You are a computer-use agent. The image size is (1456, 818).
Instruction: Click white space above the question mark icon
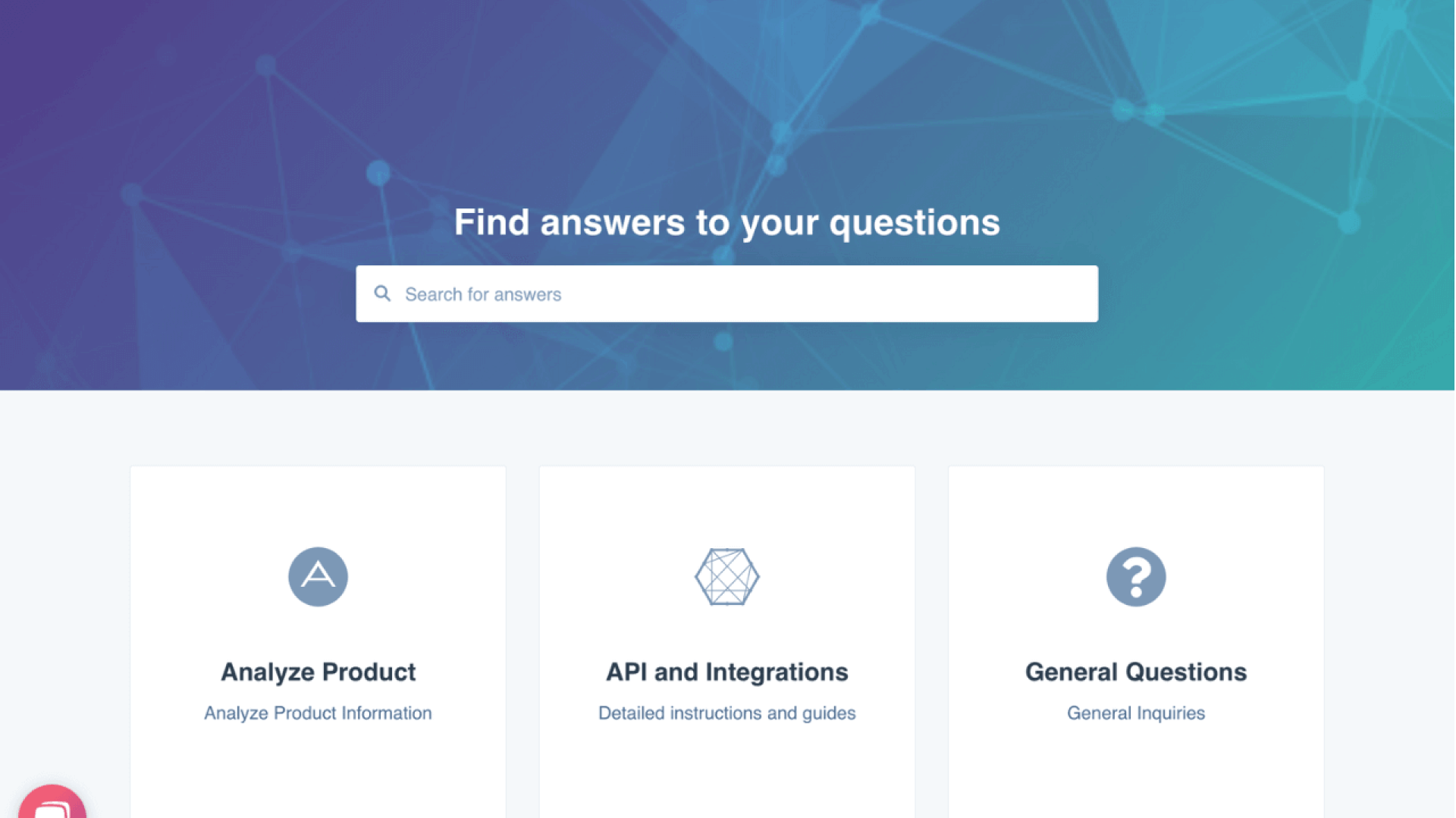coord(1136,506)
